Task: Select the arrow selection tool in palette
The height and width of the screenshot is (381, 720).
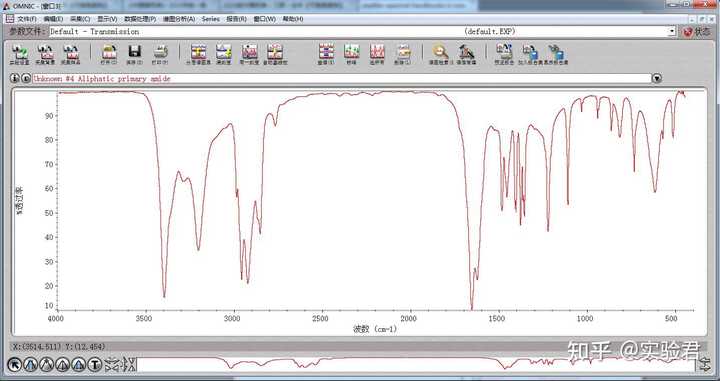Action: [x=15, y=365]
